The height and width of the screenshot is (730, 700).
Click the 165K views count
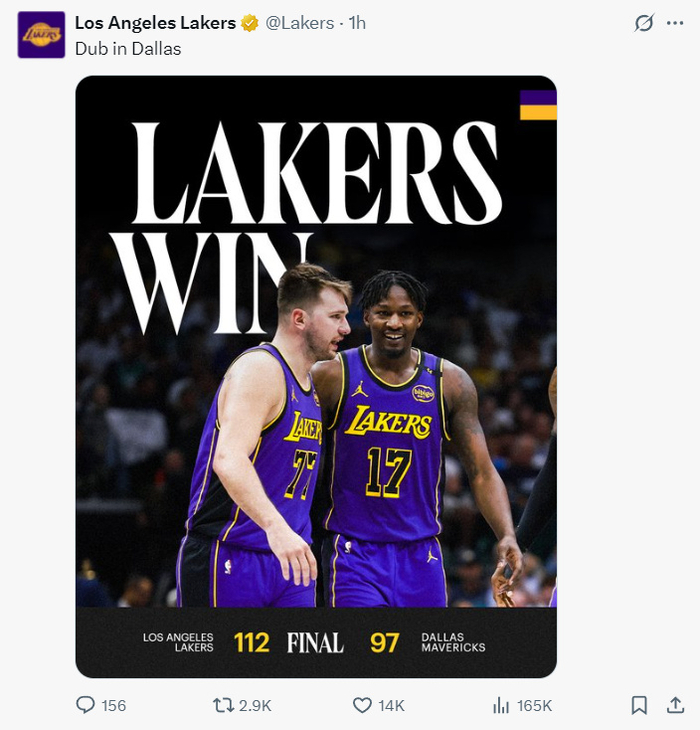(534, 705)
